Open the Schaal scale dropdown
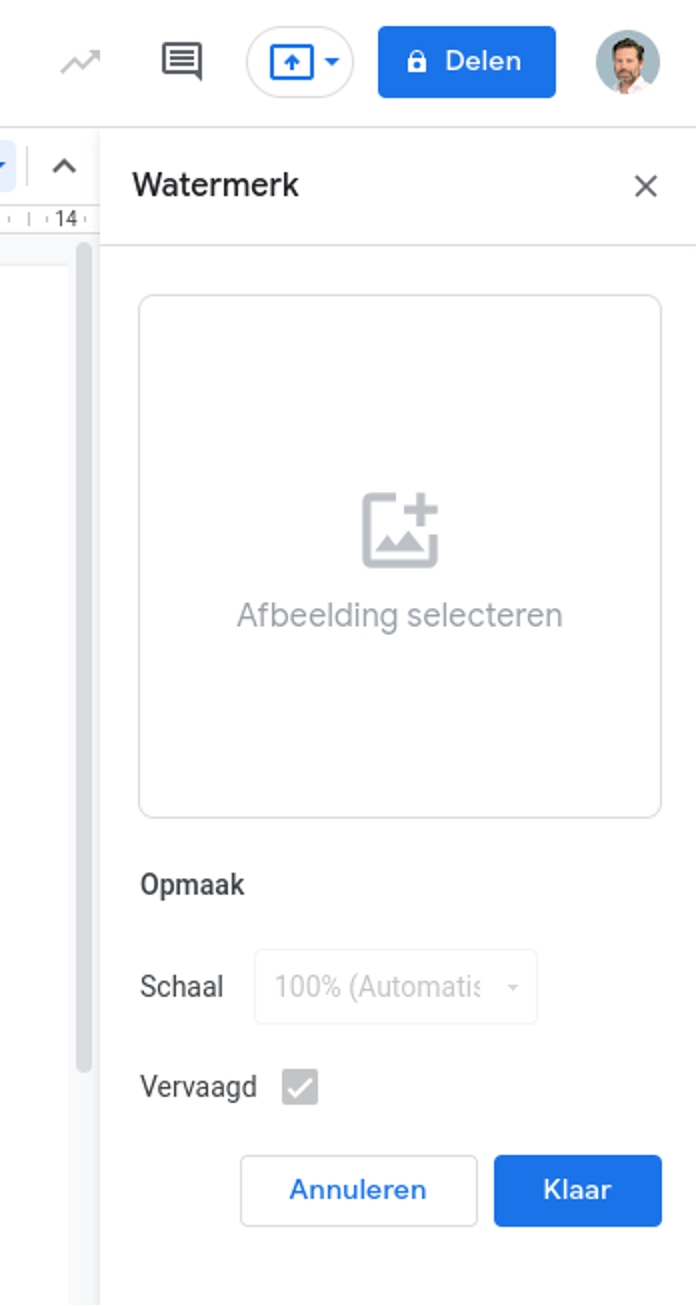 395,987
